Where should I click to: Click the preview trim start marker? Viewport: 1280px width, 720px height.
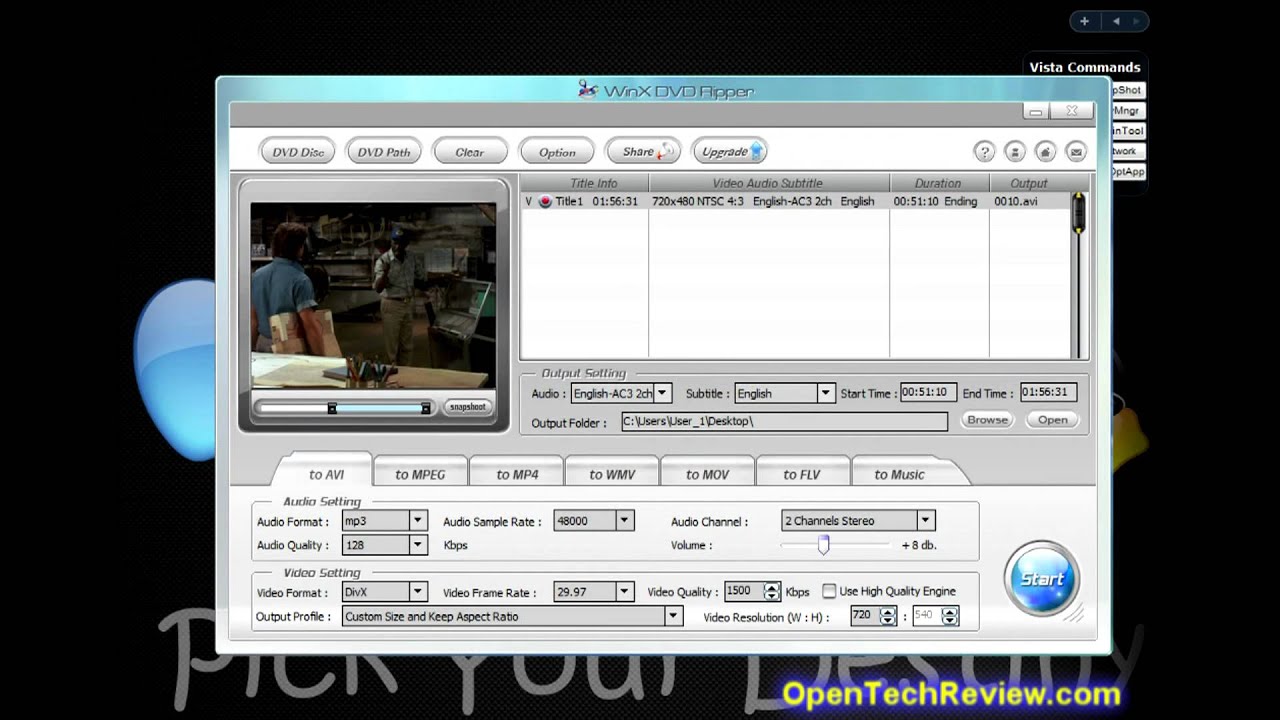click(332, 408)
